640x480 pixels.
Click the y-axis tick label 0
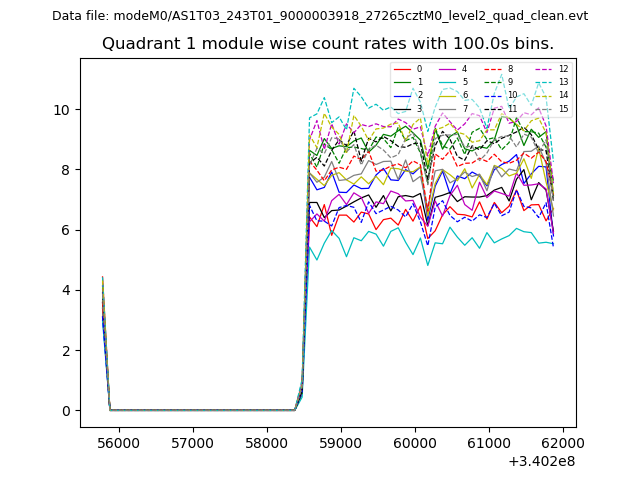tap(65, 410)
